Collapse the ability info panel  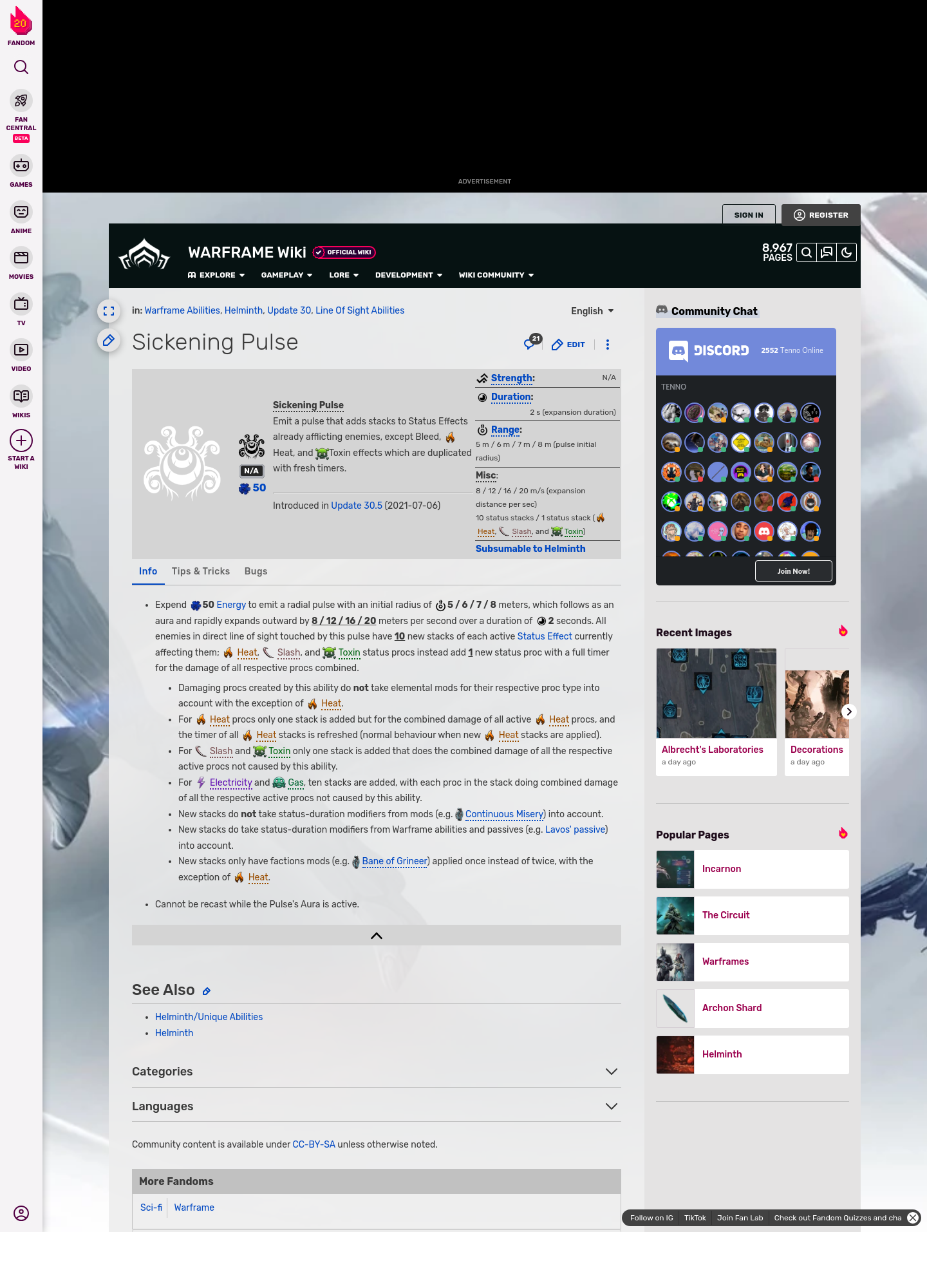pos(377,936)
